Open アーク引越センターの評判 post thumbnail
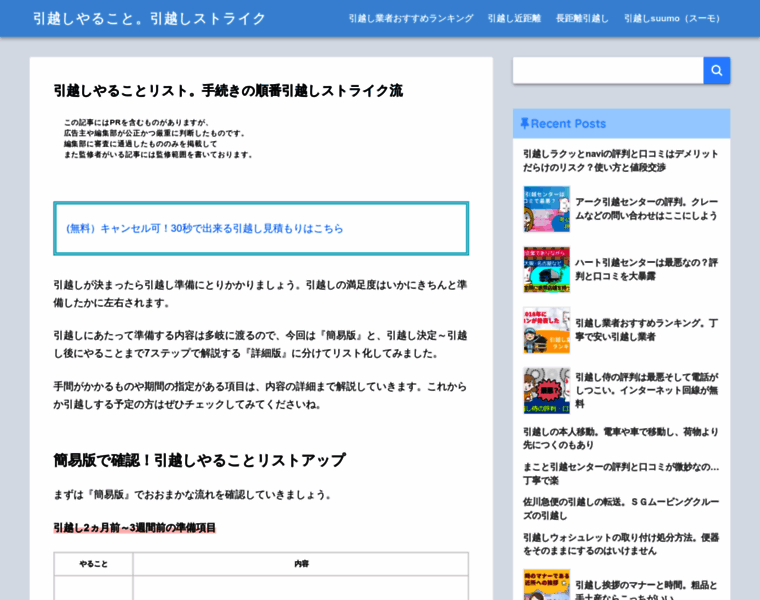 point(546,209)
